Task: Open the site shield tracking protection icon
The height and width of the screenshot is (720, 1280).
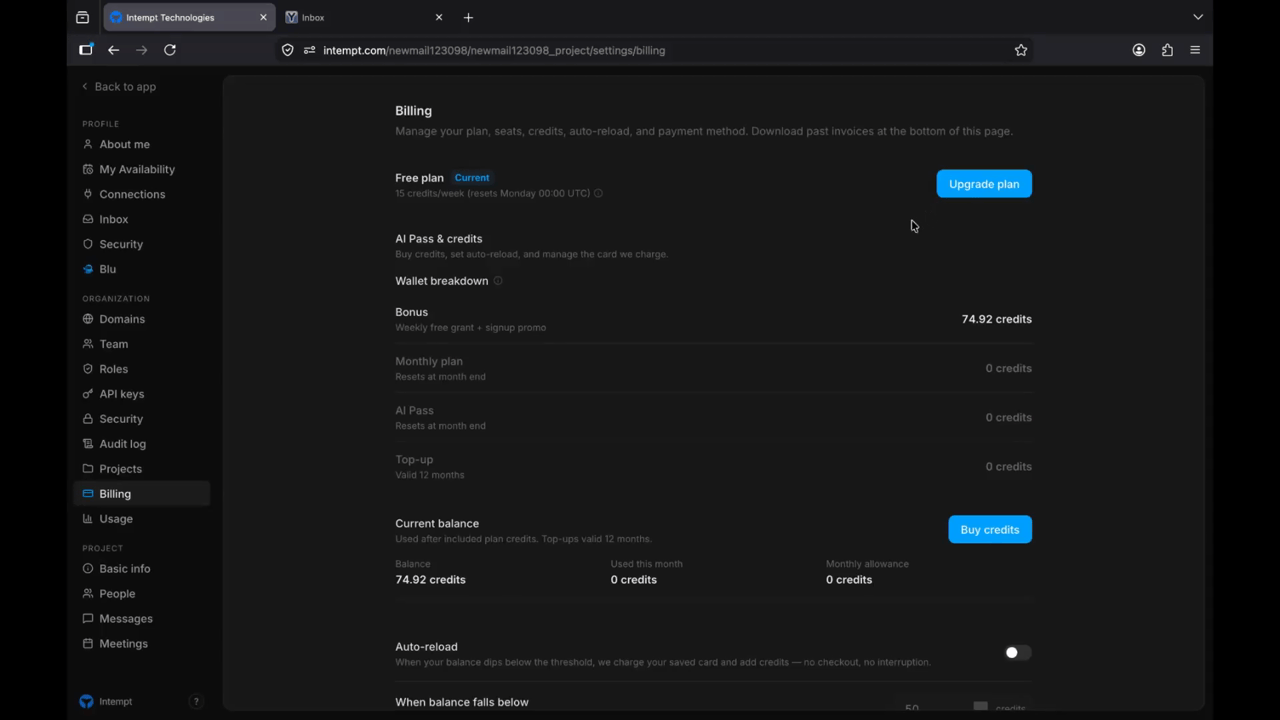Action: [x=288, y=50]
